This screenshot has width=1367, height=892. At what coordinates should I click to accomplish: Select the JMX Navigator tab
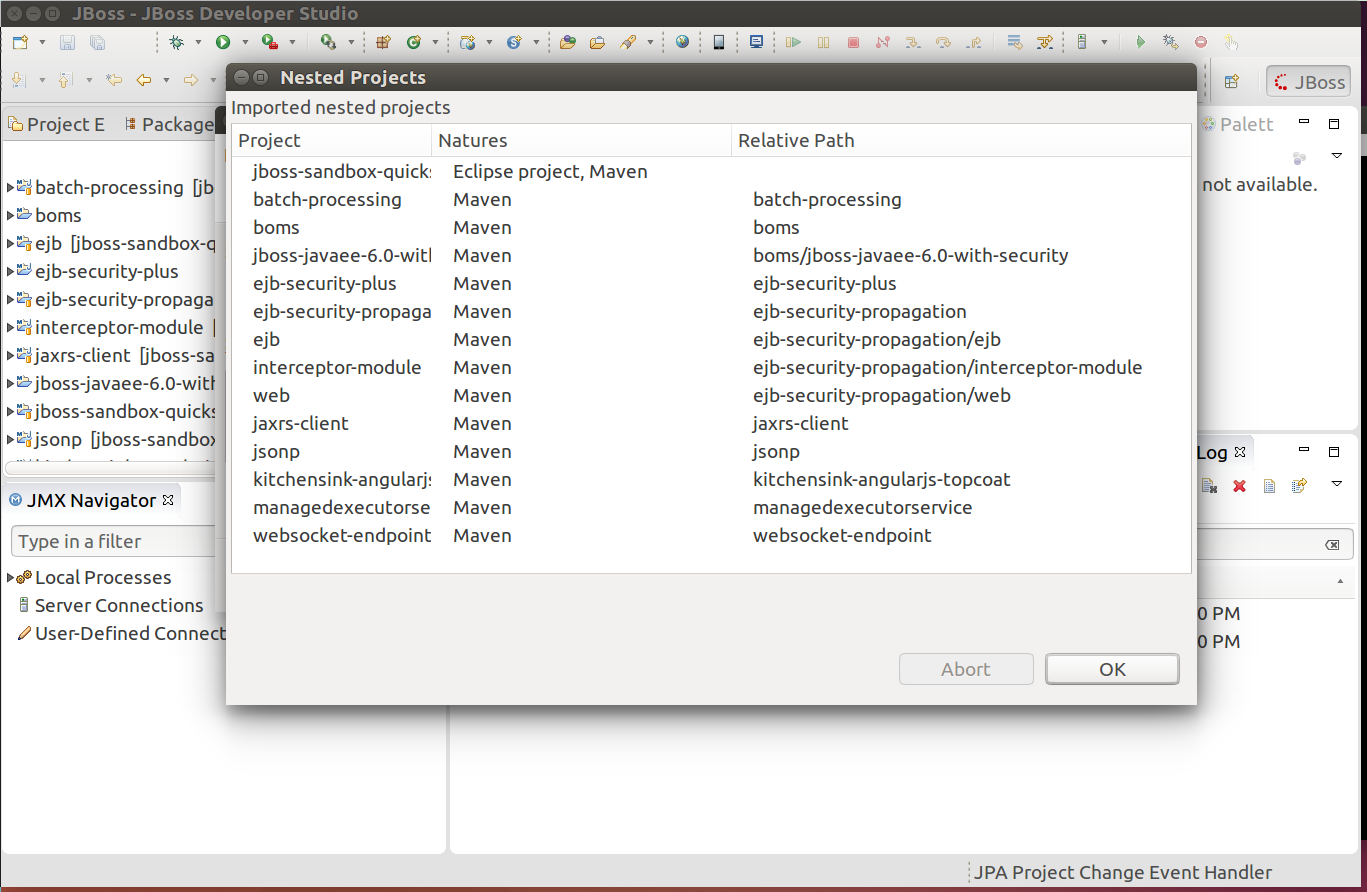(x=91, y=500)
